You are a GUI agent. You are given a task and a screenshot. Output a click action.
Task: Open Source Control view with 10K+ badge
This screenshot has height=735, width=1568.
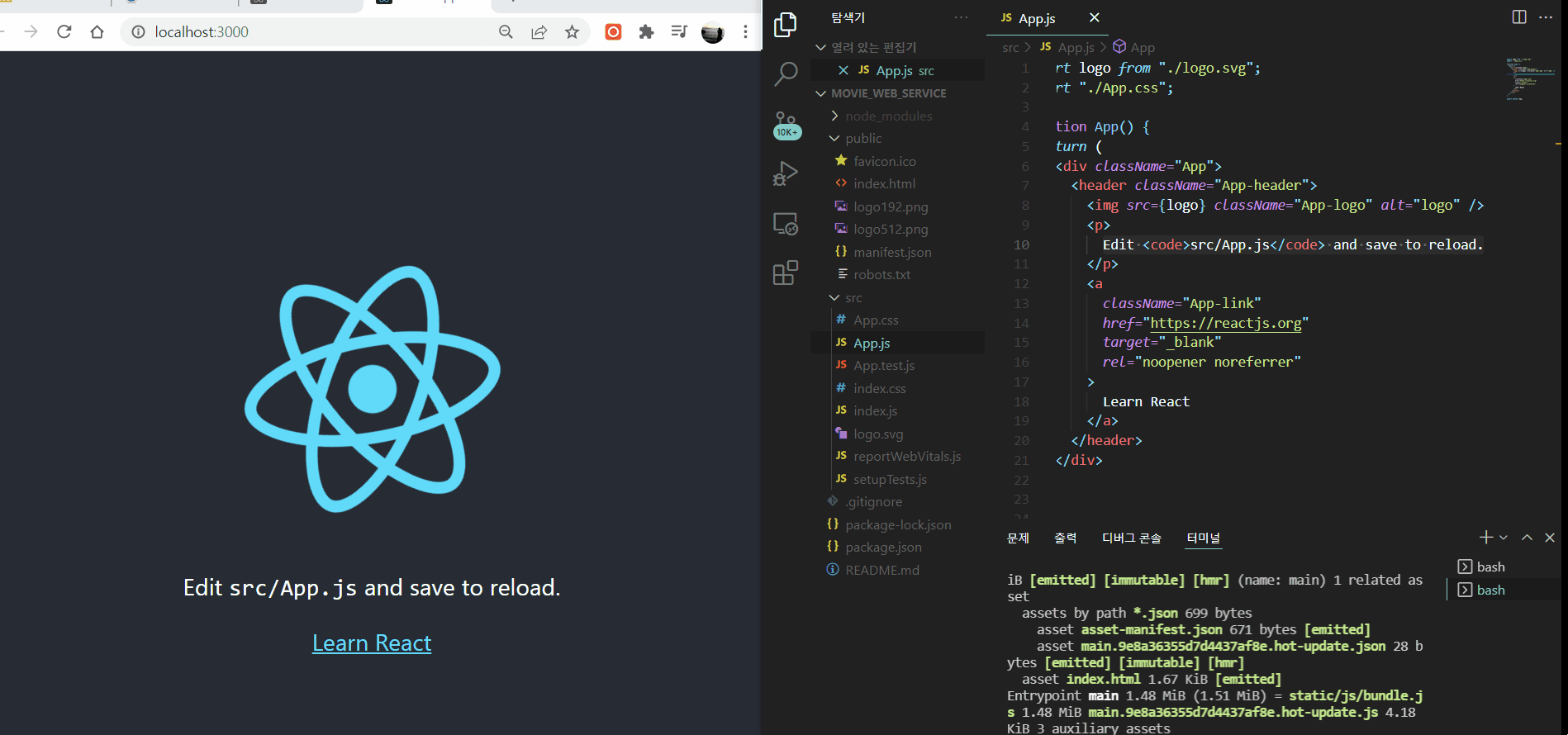point(786,125)
